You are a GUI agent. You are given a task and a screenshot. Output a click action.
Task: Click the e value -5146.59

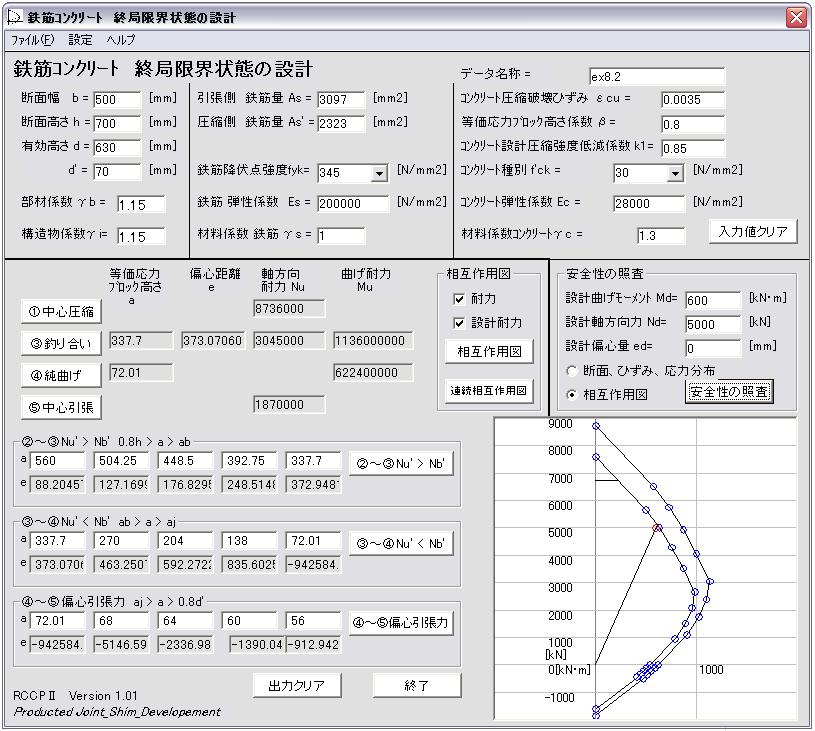tap(121, 644)
